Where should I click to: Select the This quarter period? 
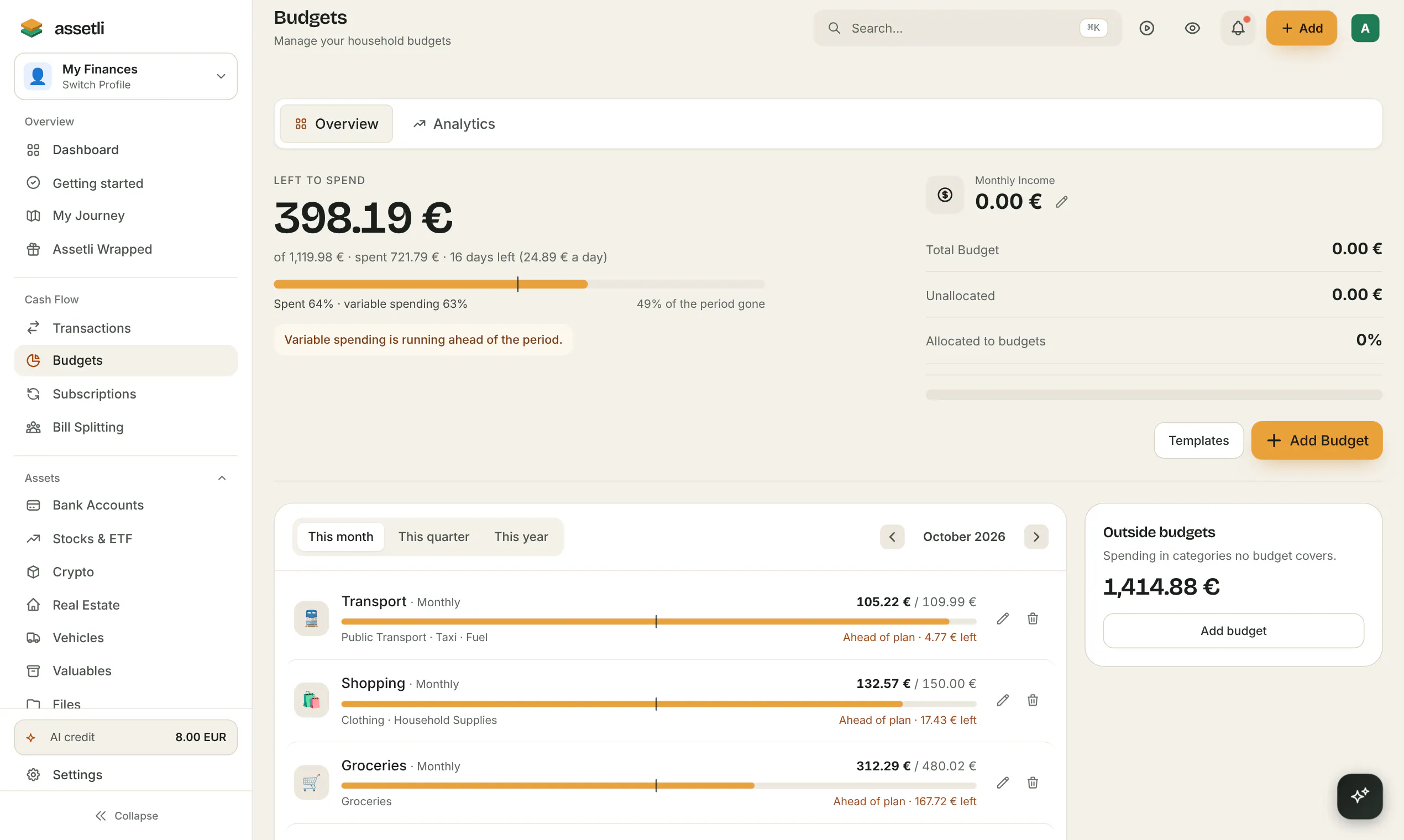click(434, 537)
